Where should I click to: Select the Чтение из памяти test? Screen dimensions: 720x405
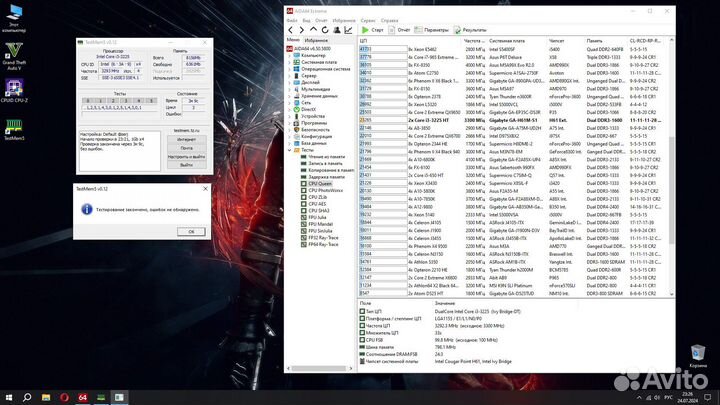pyautogui.click(x=326, y=157)
